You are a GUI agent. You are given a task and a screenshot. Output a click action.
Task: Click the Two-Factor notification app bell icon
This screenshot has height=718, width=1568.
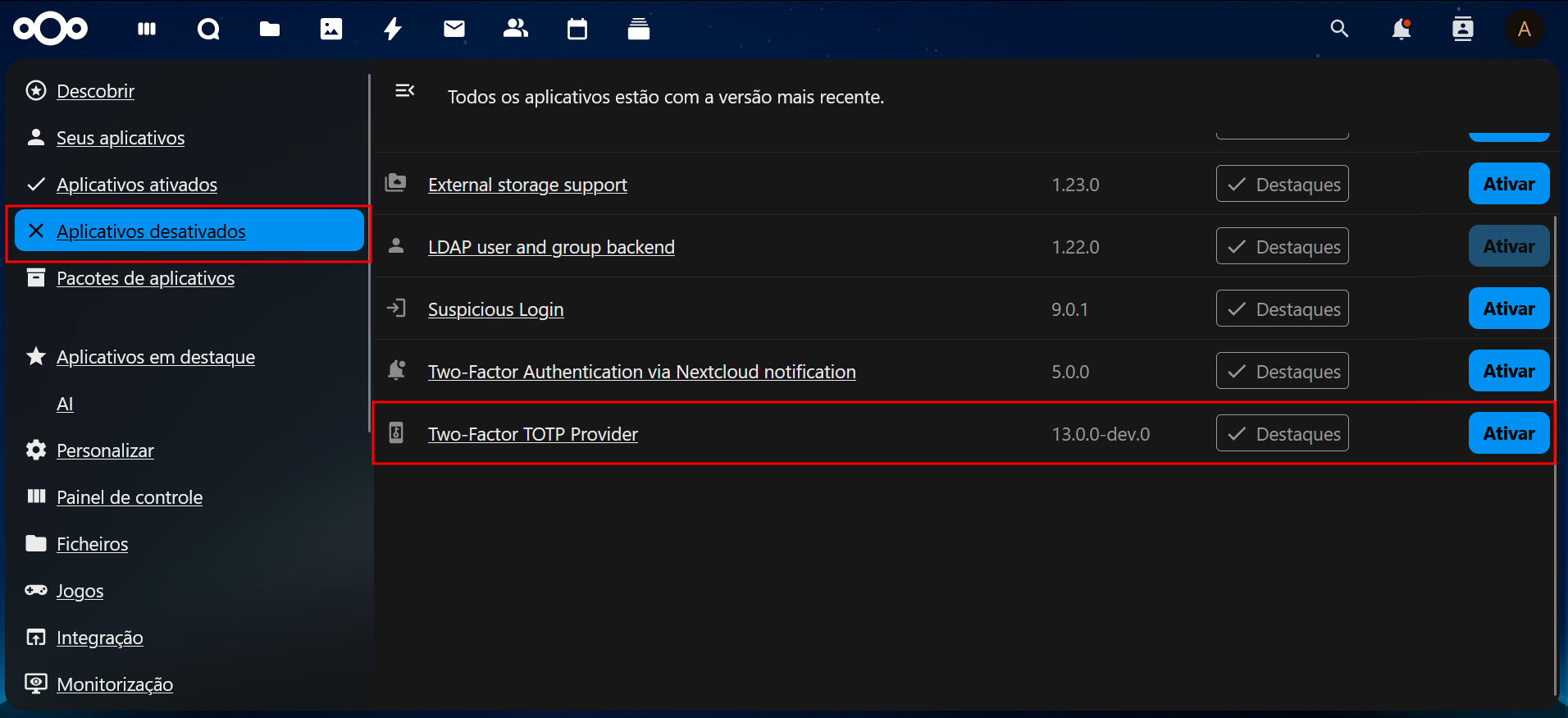coord(396,370)
